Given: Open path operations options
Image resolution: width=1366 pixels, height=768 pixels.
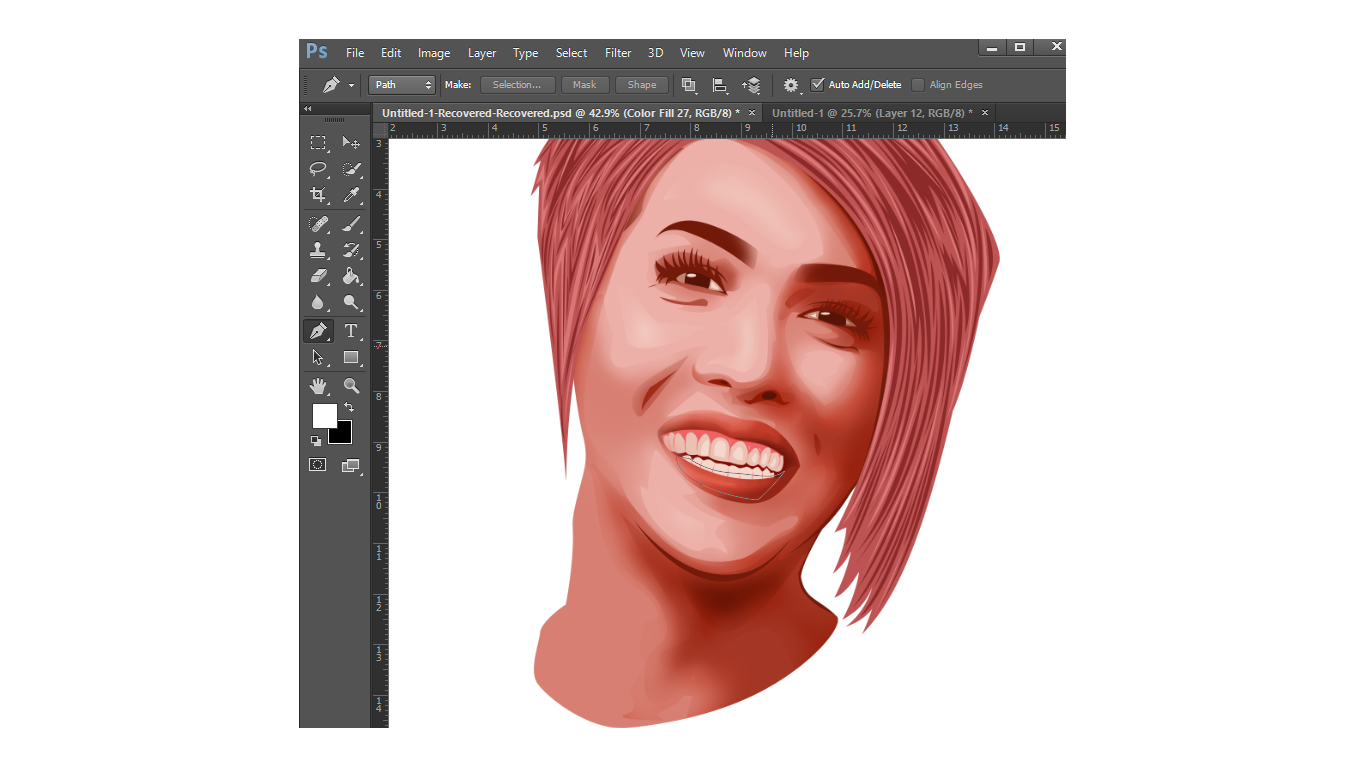Looking at the screenshot, I should coord(689,85).
